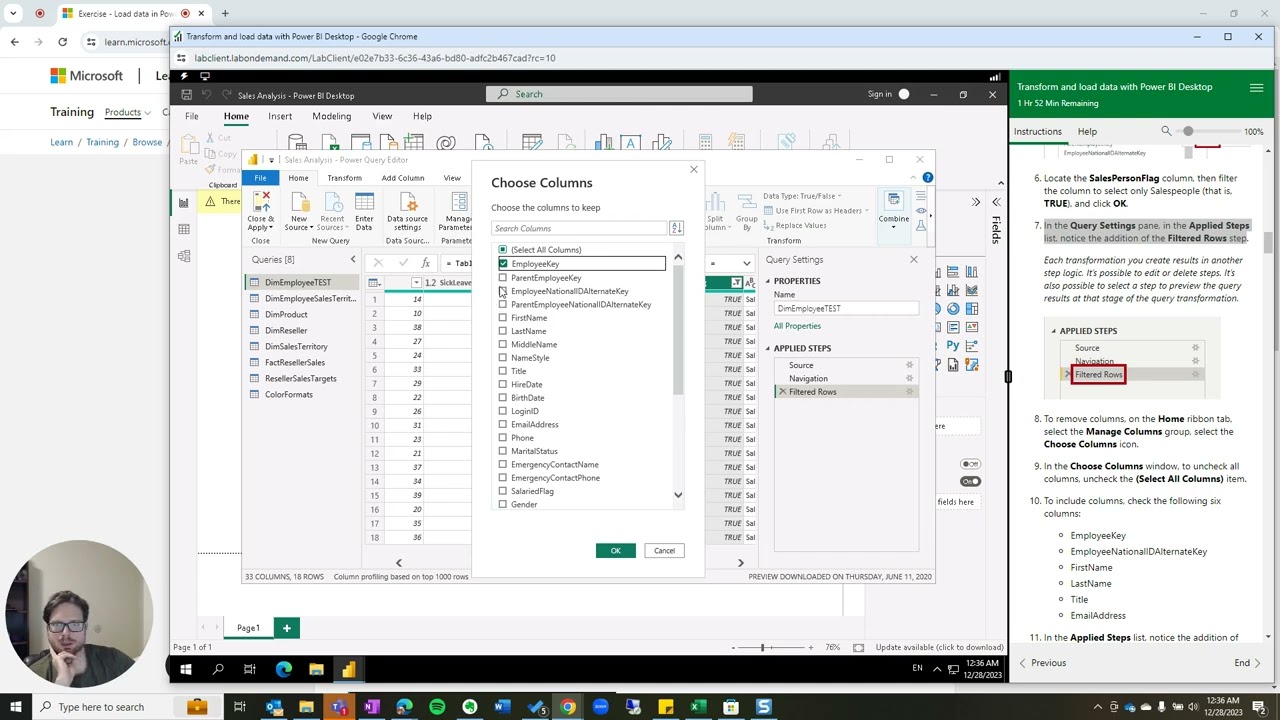The width and height of the screenshot is (1280, 720).
Task: Click Power BI icon in lab VM taskbar
Action: [x=349, y=669]
